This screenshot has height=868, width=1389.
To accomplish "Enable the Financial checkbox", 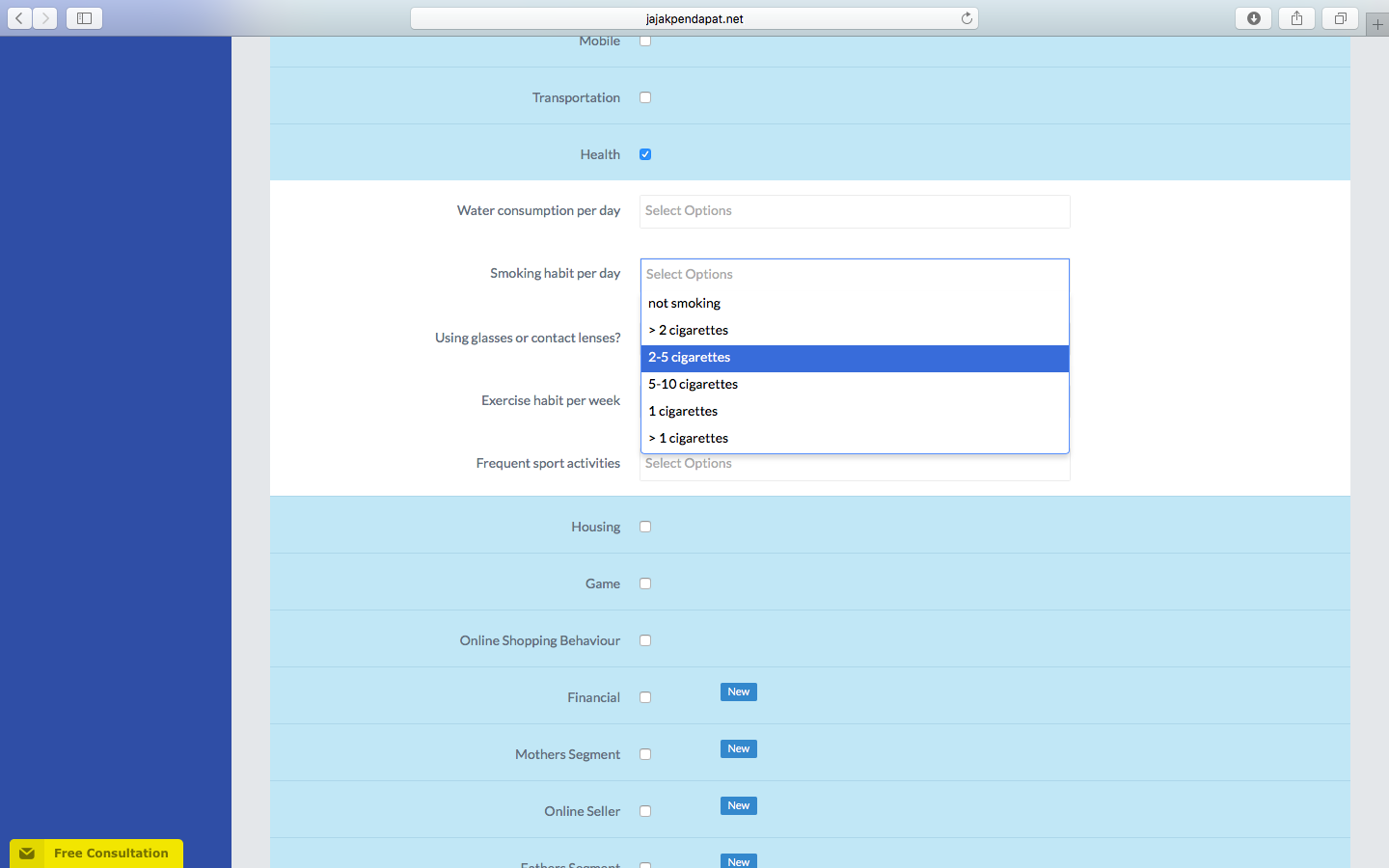I will pyautogui.click(x=645, y=697).
